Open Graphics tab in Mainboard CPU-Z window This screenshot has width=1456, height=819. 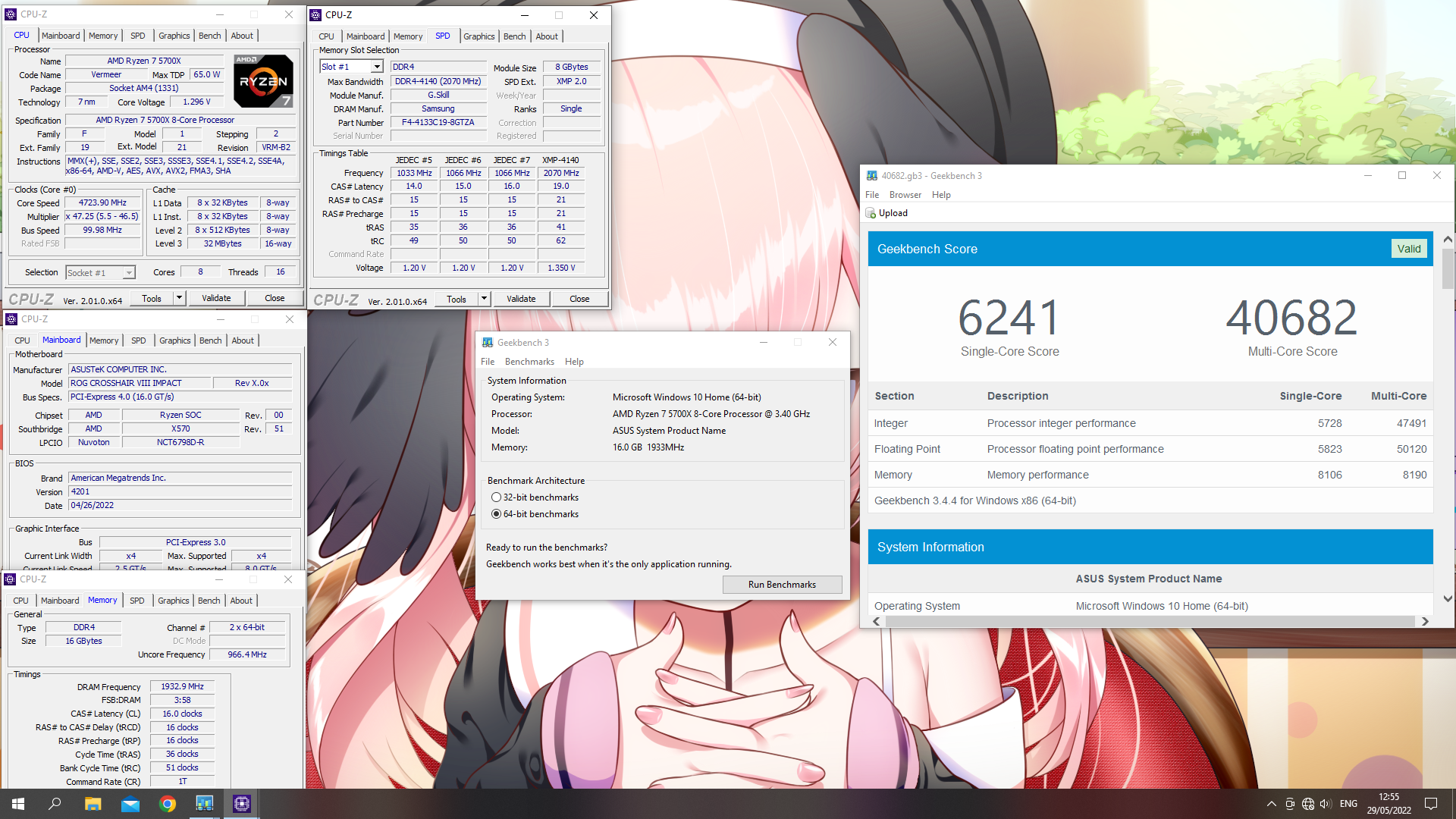coord(174,340)
